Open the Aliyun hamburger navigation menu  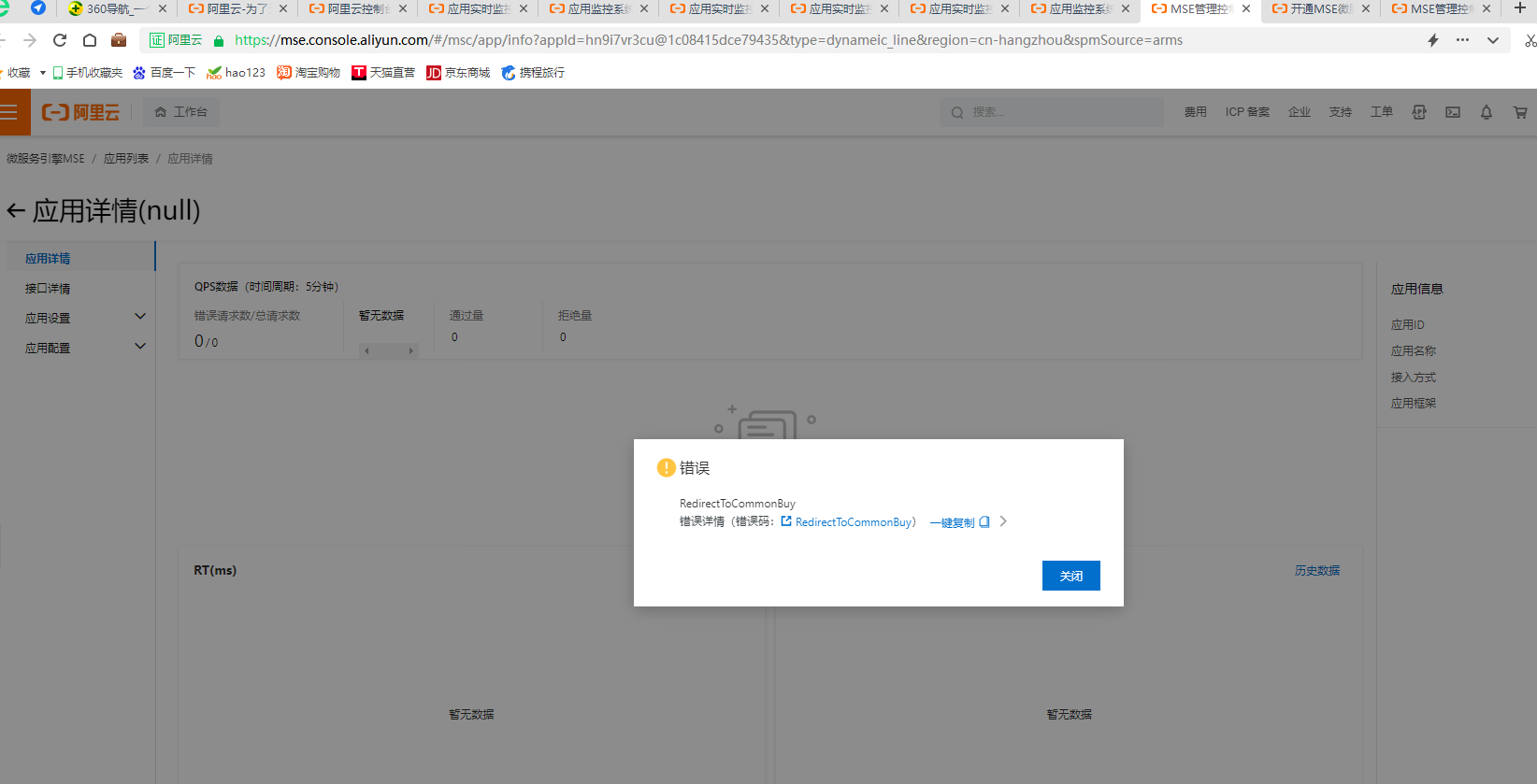click(x=9, y=112)
